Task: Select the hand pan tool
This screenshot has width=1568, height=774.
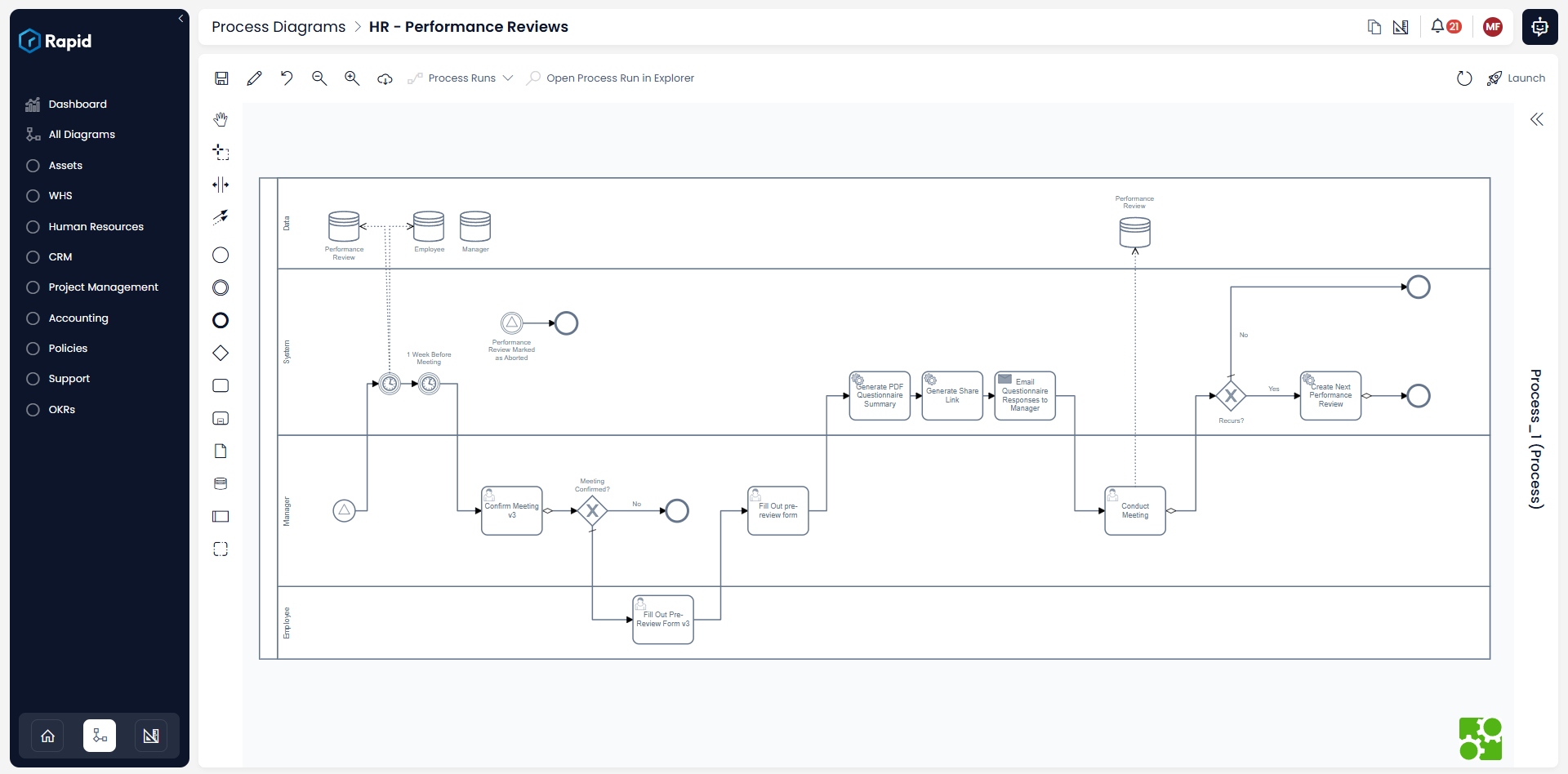Action: click(220, 119)
